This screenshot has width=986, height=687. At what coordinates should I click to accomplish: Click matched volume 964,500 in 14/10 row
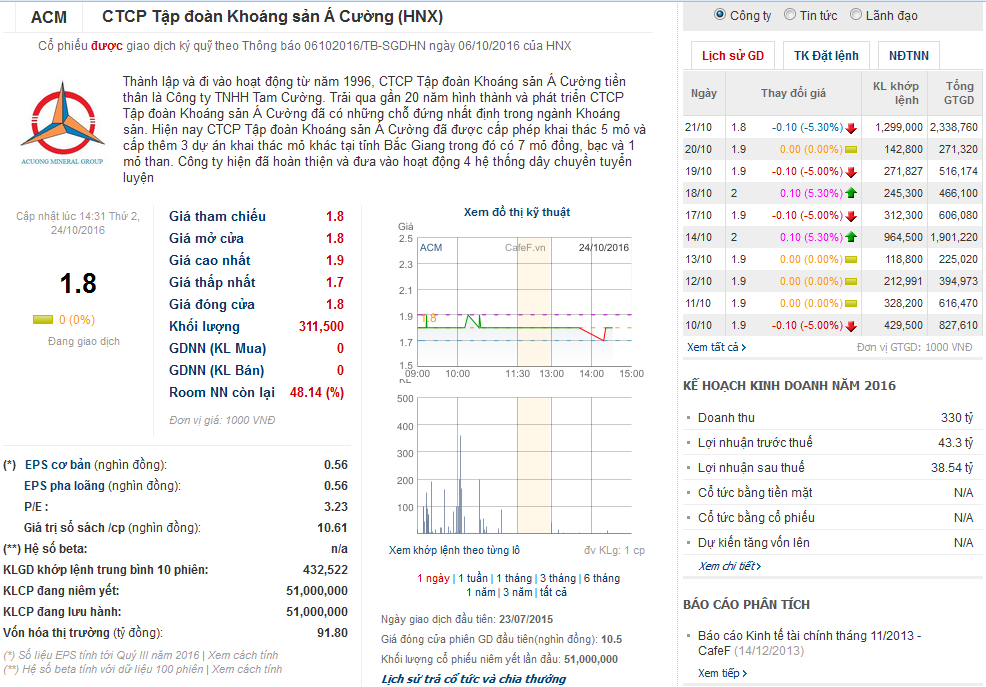coord(903,238)
